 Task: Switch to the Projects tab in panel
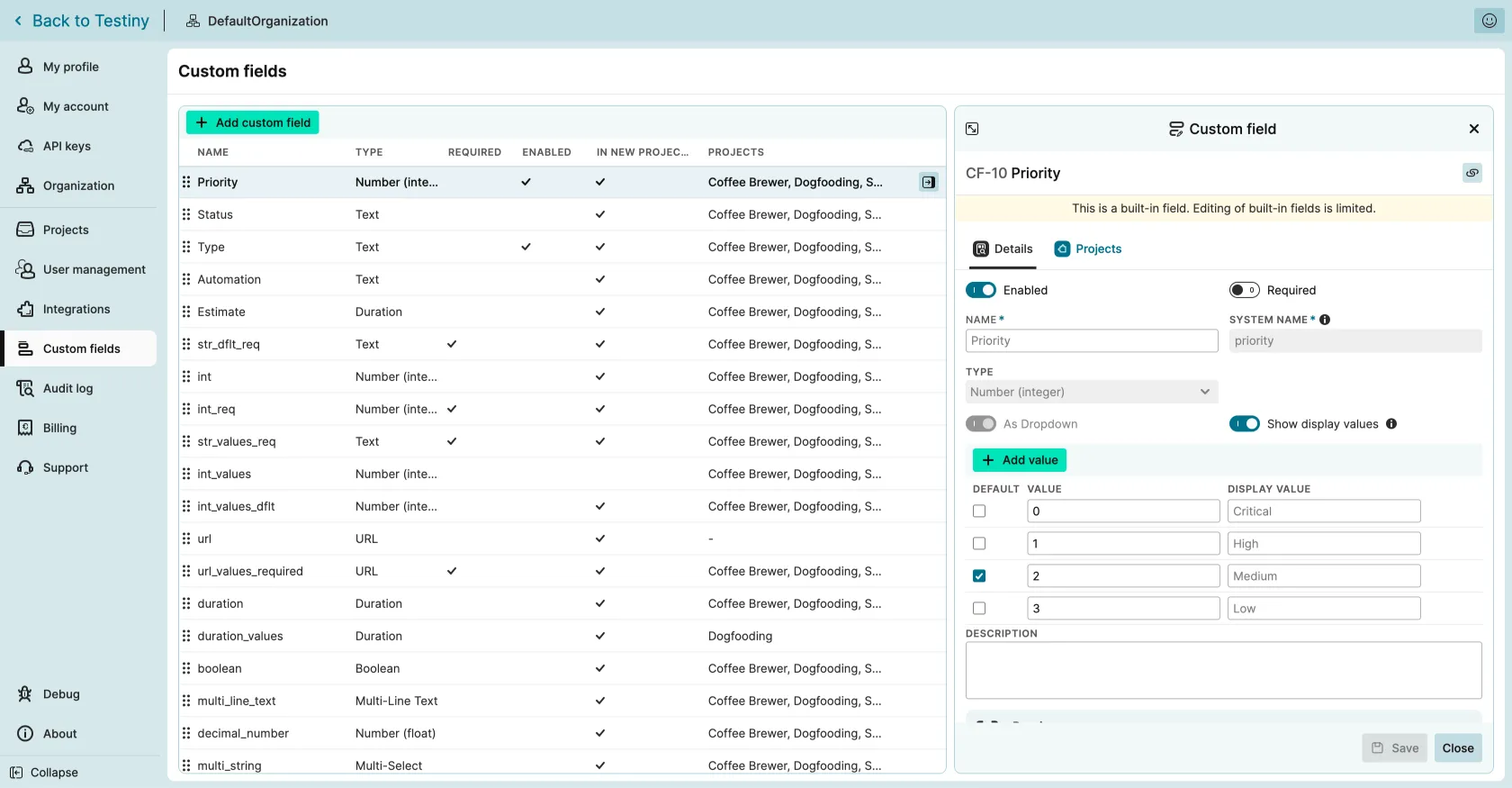click(1088, 249)
